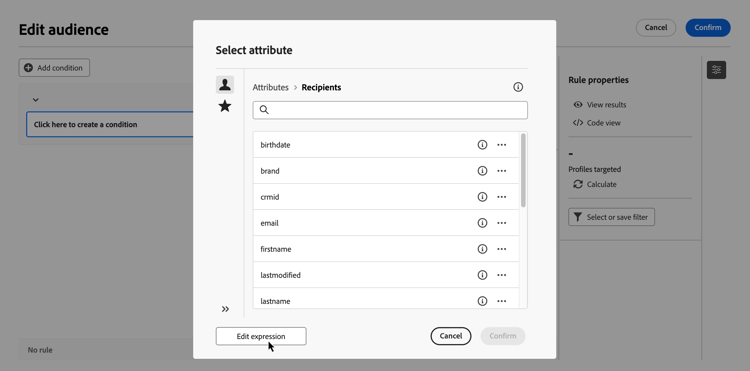Open more options for lastmodified
This screenshot has height=371, width=750.
pos(501,275)
